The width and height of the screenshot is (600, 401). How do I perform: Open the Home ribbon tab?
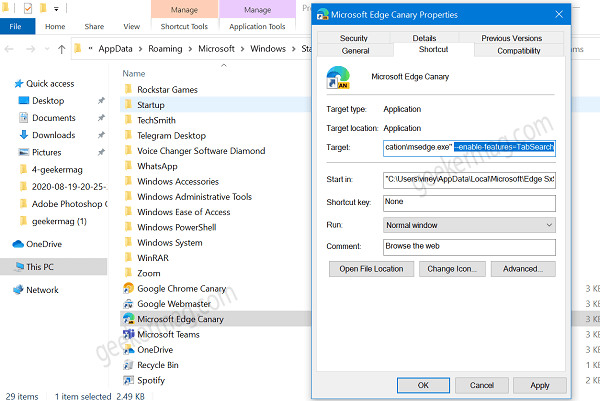[x=55, y=26]
